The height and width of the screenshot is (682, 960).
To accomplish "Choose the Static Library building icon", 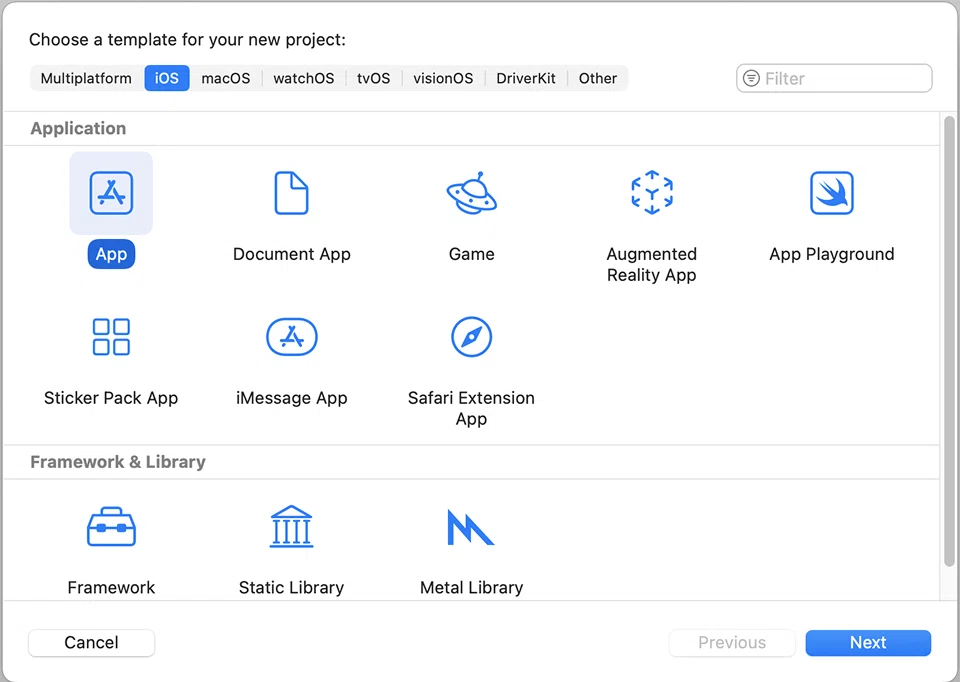I will 291,526.
